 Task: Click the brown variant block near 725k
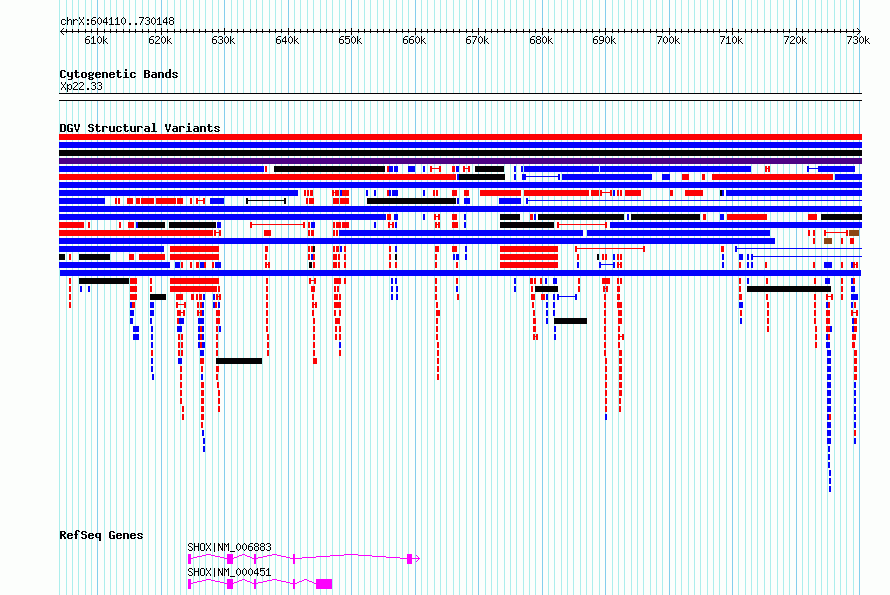828,241
